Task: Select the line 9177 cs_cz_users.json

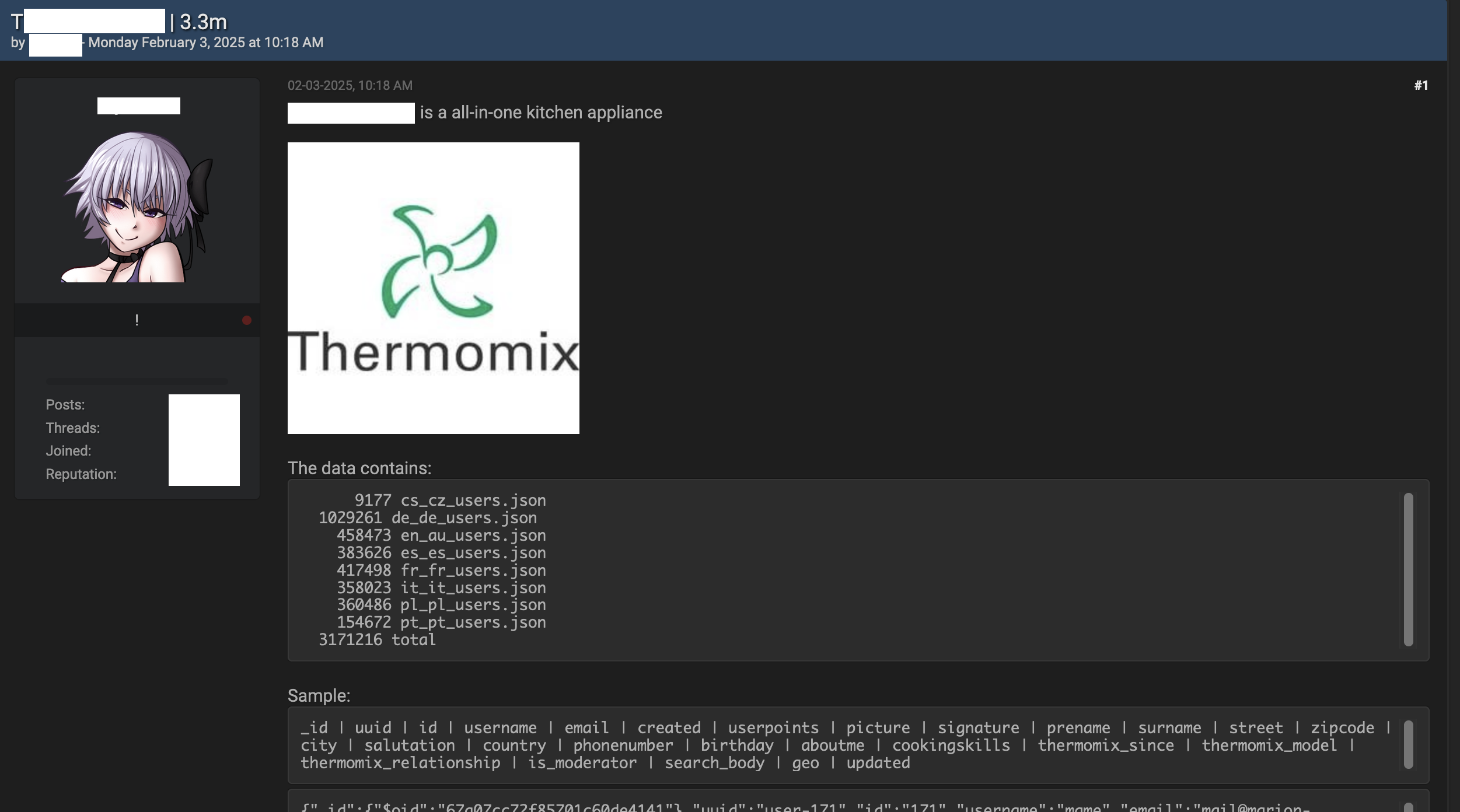Action: tap(450, 500)
